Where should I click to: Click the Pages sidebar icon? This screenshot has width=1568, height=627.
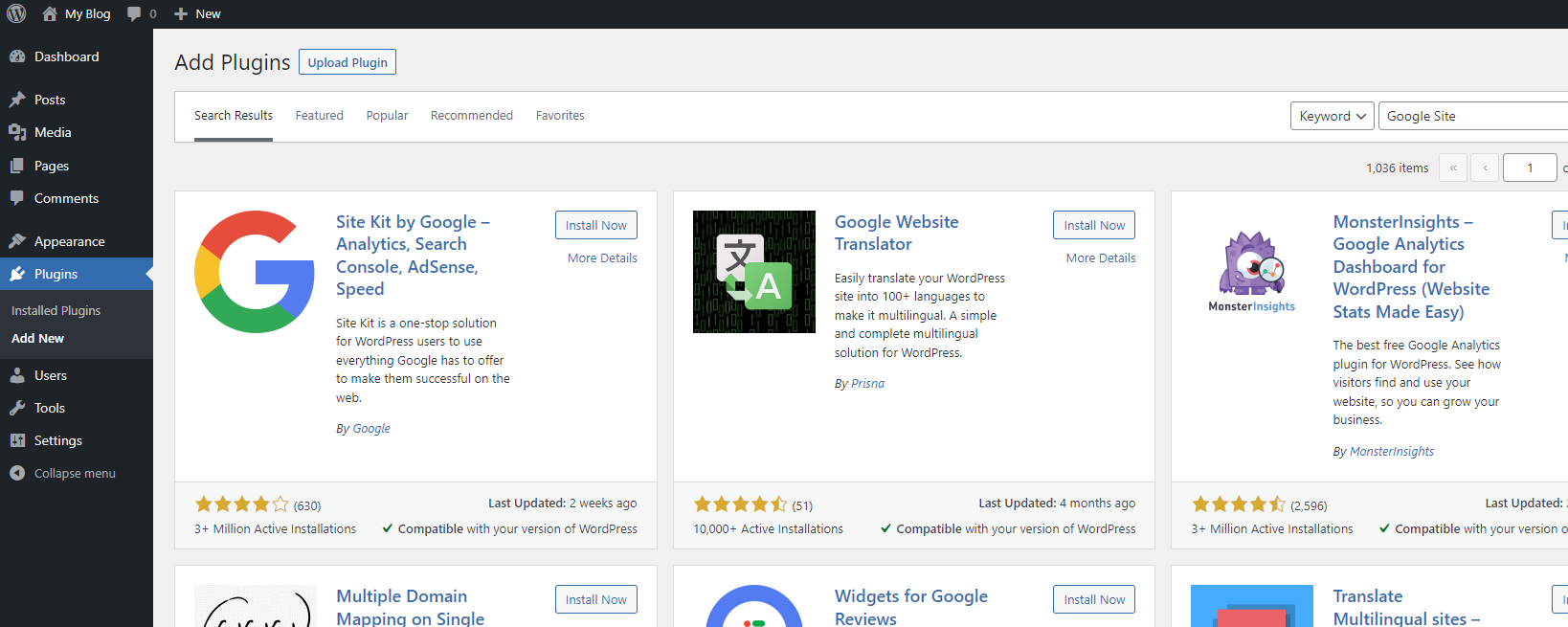[17, 166]
